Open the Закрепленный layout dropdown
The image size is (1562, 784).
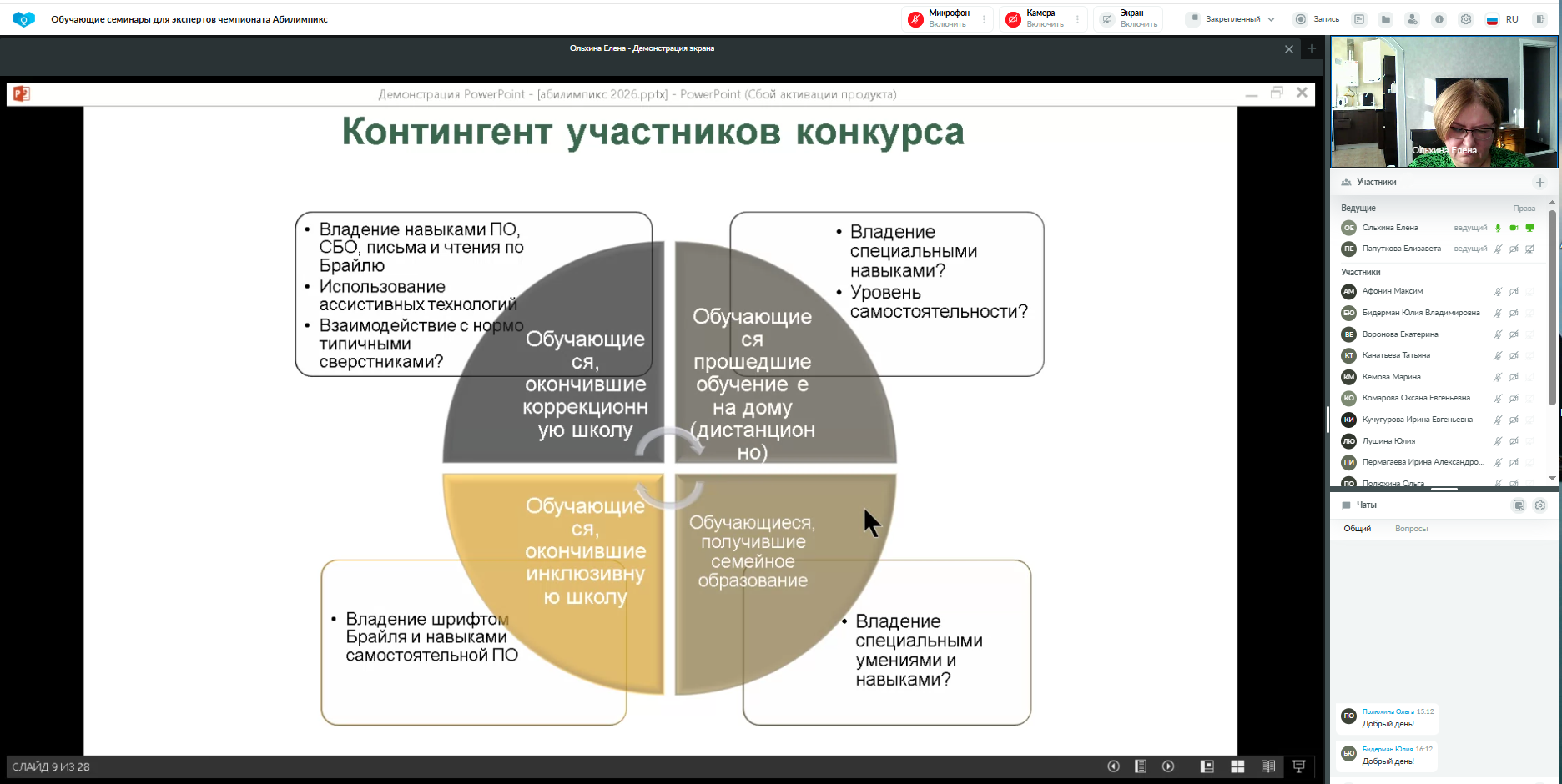coord(1232,19)
